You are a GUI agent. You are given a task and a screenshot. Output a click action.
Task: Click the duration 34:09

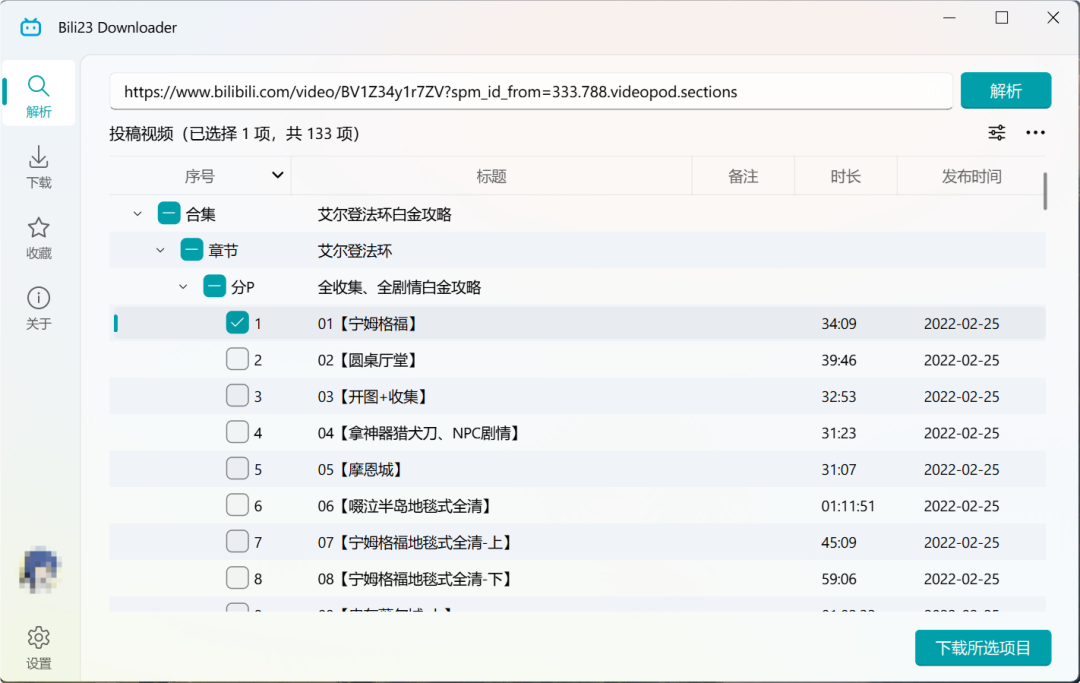pyautogui.click(x=839, y=324)
